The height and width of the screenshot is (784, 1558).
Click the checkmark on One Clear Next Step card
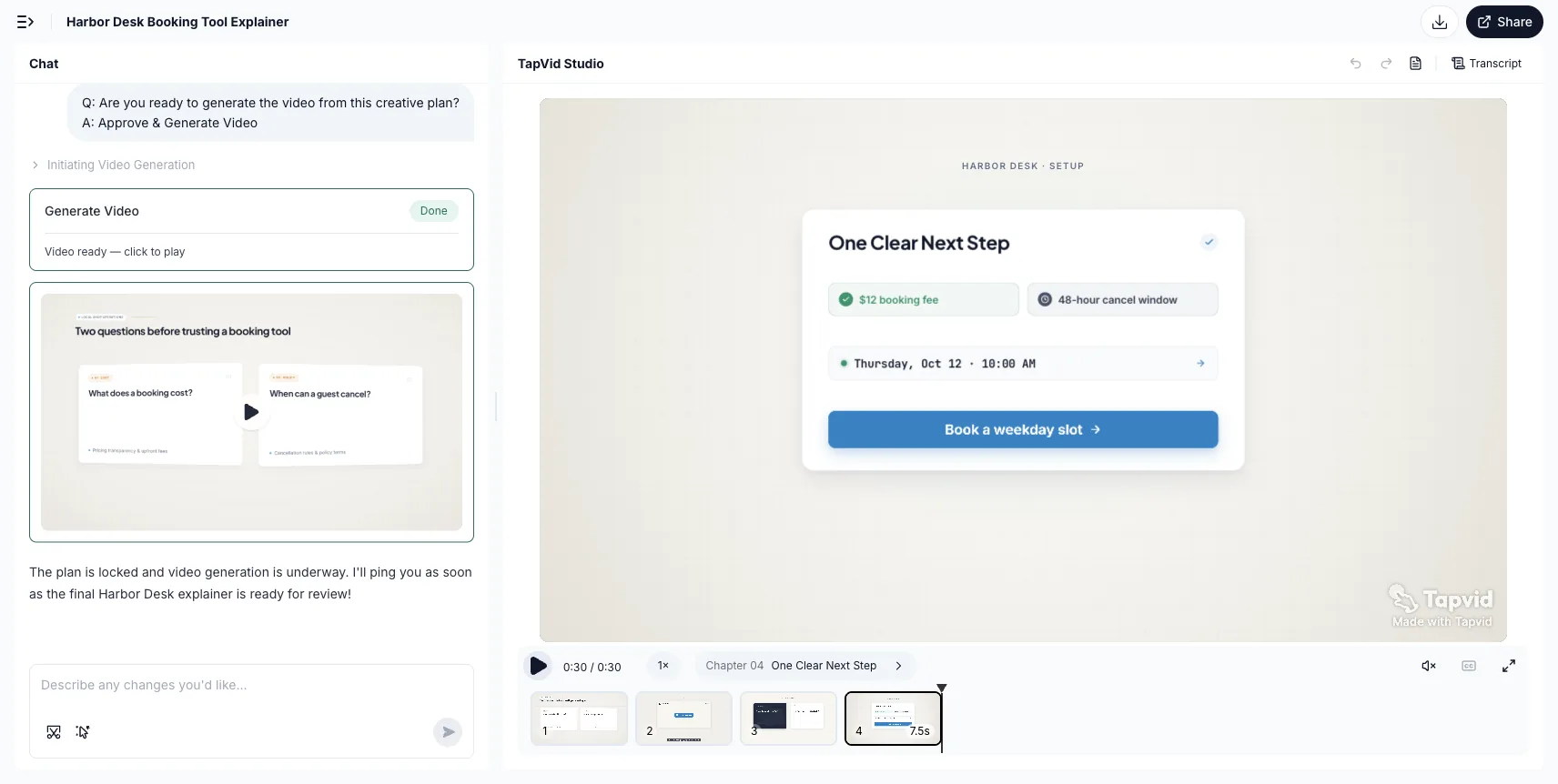pyautogui.click(x=1209, y=242)
